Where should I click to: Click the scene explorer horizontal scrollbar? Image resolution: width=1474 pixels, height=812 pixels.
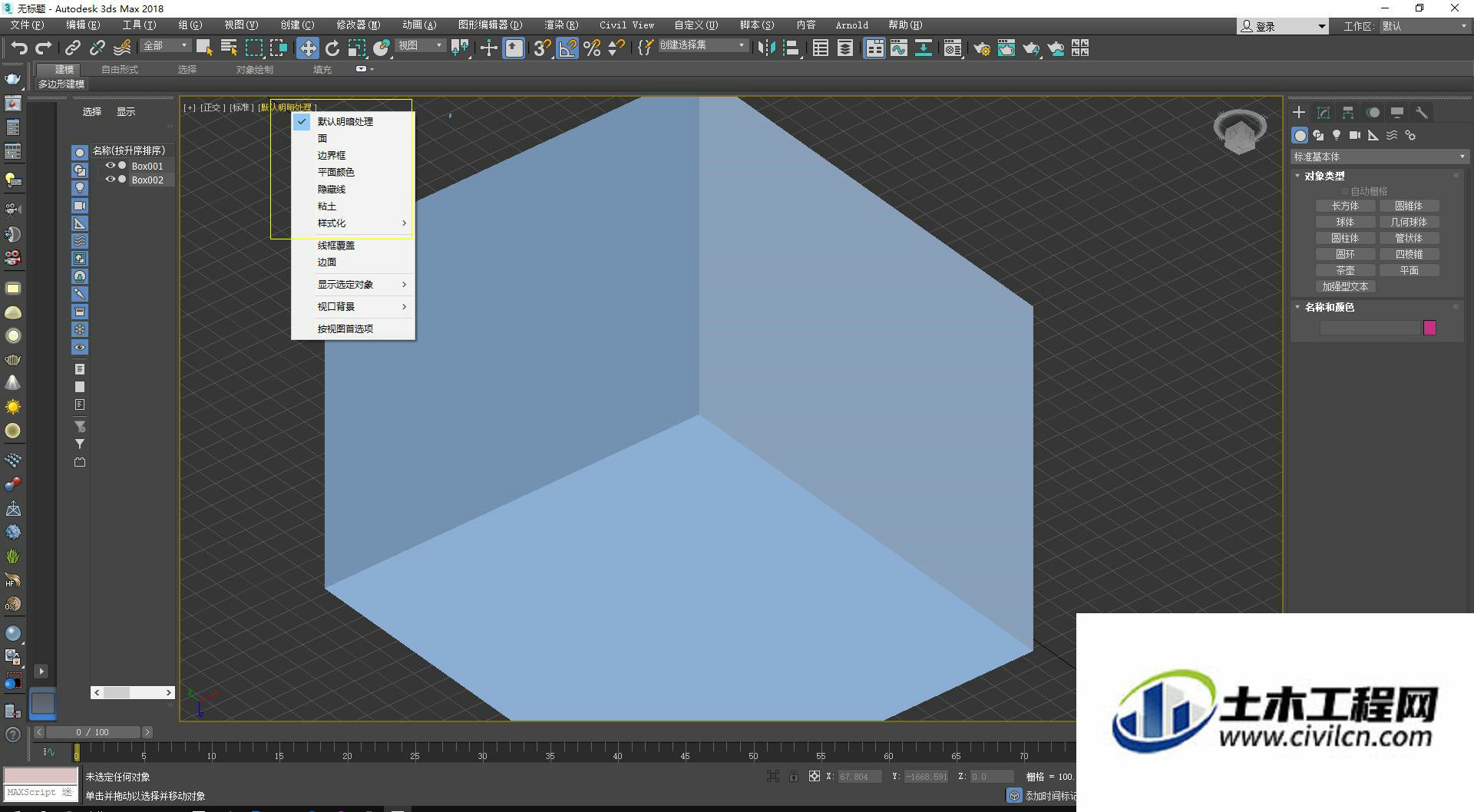point(133,692)
